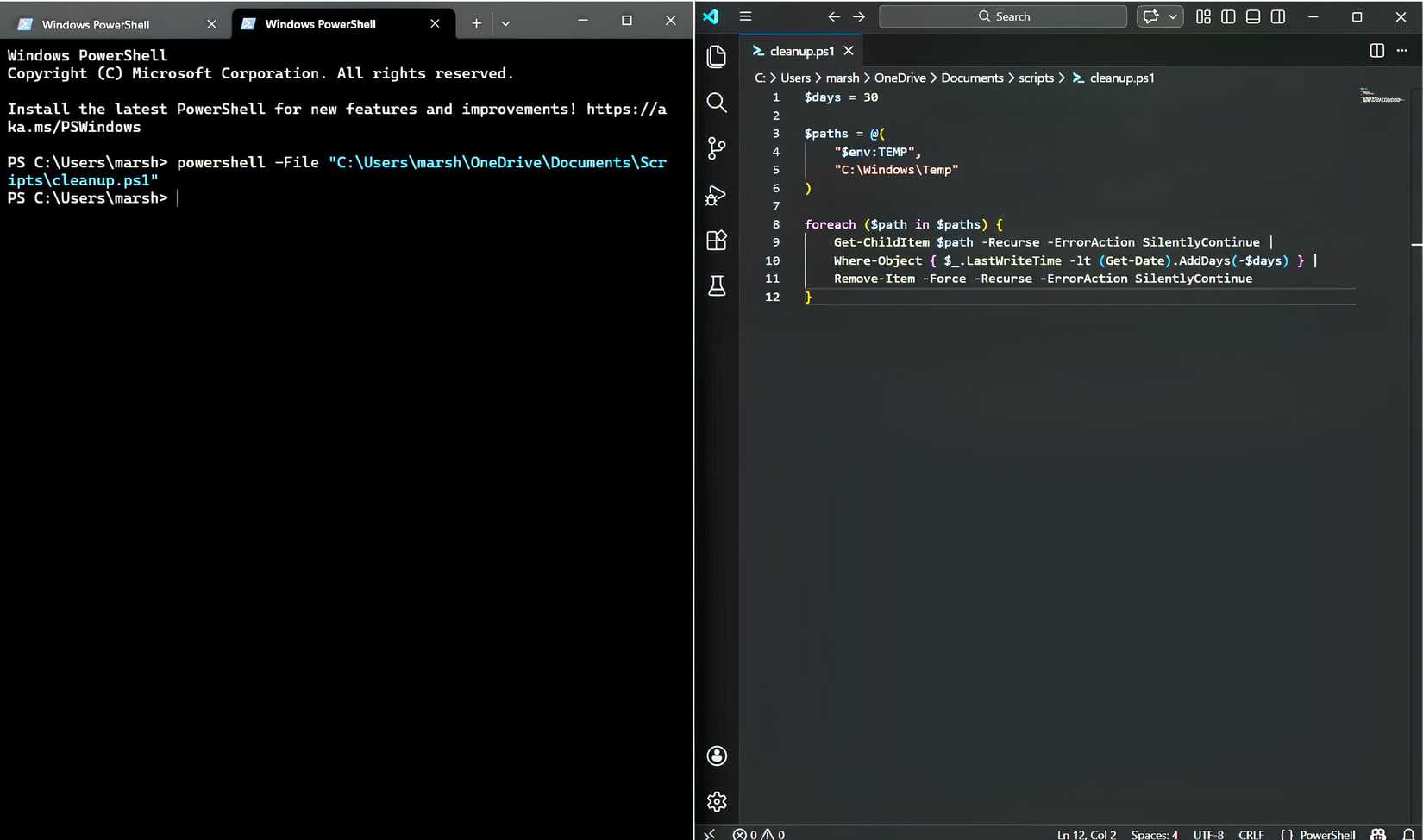The height and width of the screenshot is (840, 1423).
Task: Open the Customize Layout button
Action: tap(1203, 16)
